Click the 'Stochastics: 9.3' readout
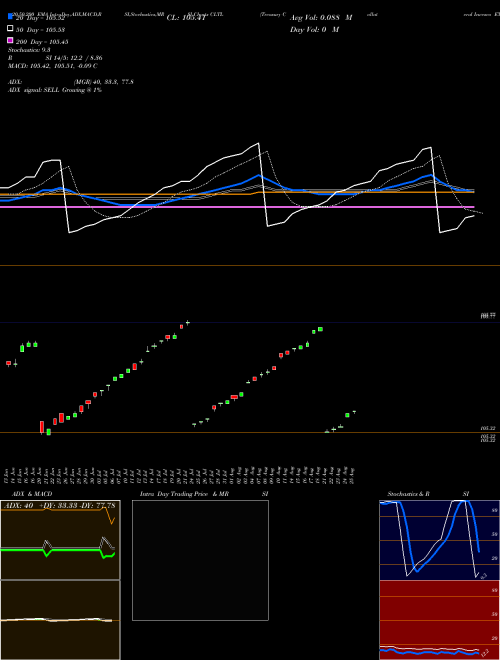The width and height of the screenshot is (500, 660). [x=29, y=50]
